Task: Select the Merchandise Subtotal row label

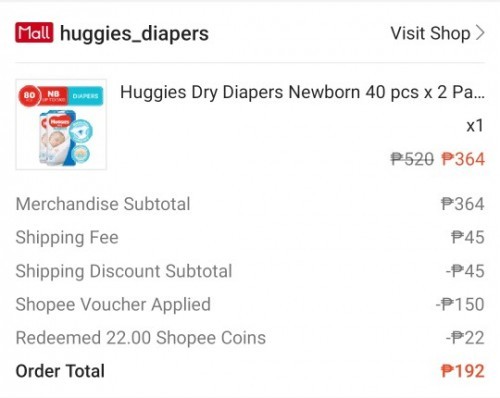Action: (103, 204)
